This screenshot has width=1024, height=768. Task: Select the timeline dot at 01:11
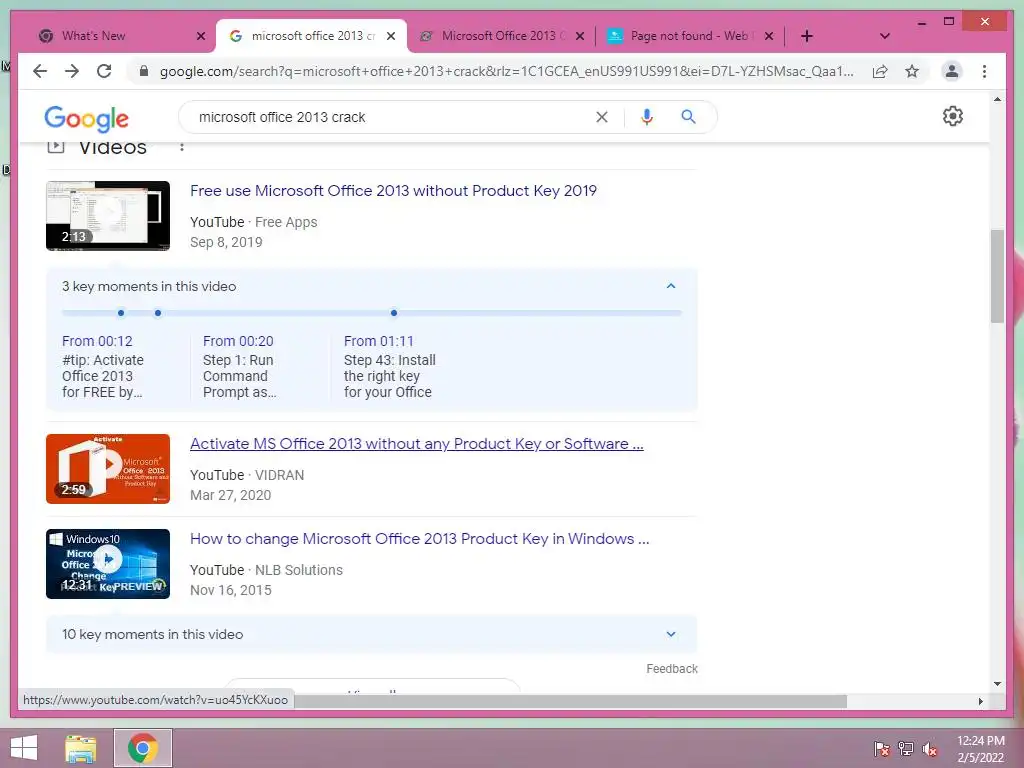394,313
